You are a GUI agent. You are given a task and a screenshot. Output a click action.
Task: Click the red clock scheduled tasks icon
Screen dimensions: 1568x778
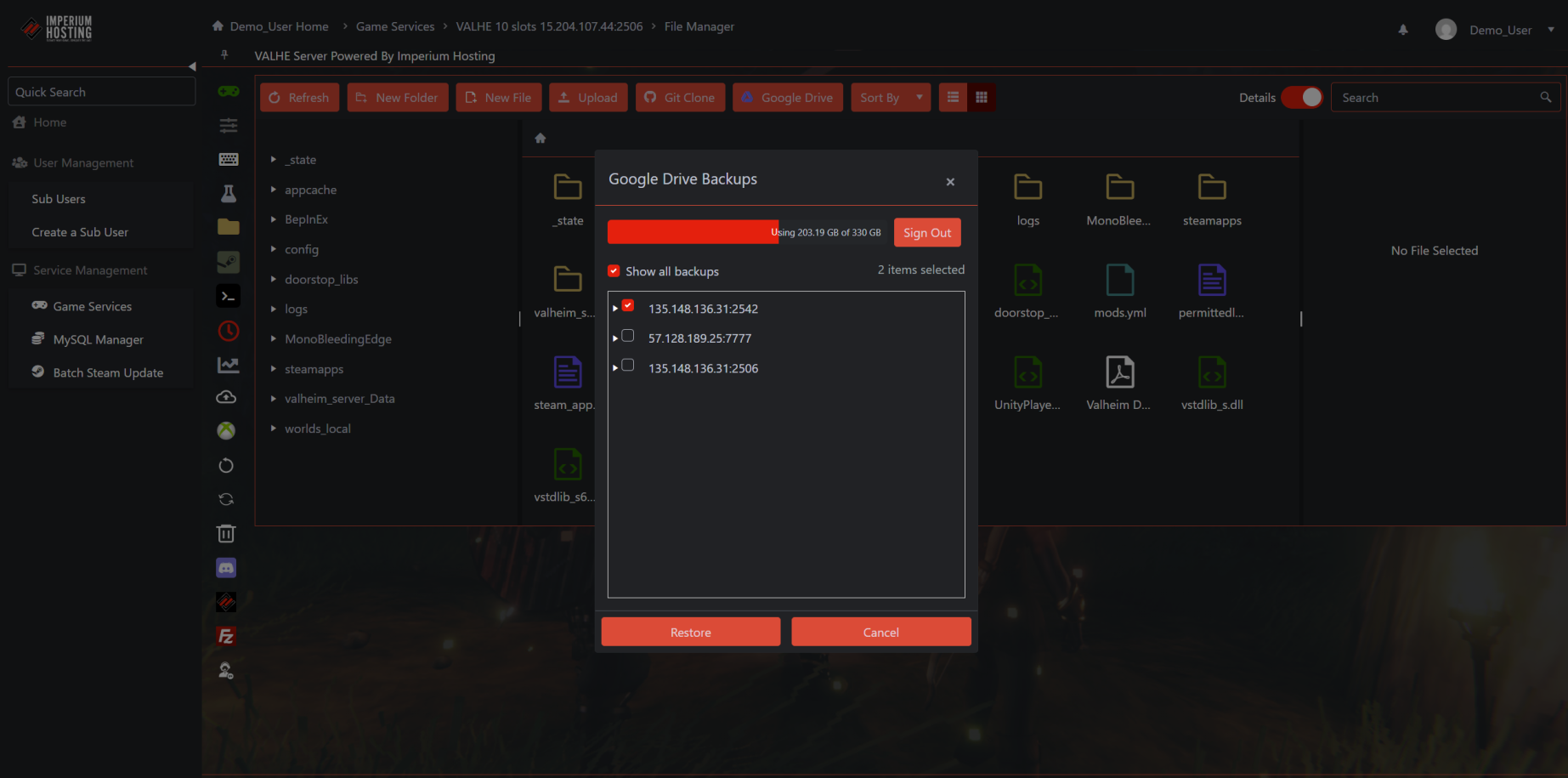click(228, 331)
